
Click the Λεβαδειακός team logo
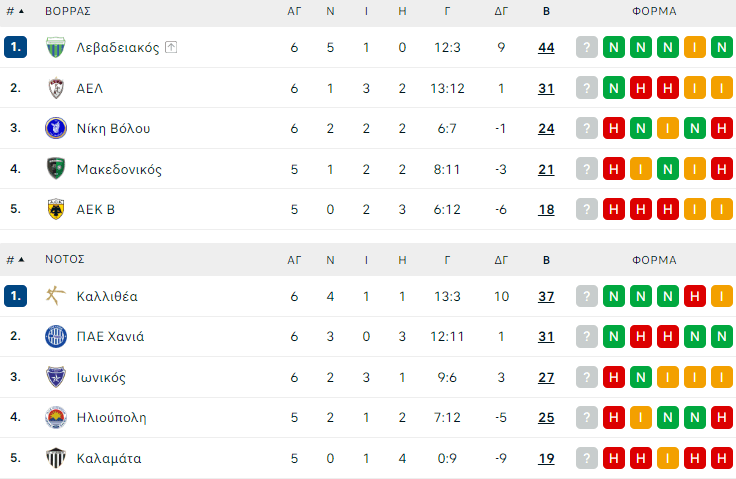pos(56,47)
